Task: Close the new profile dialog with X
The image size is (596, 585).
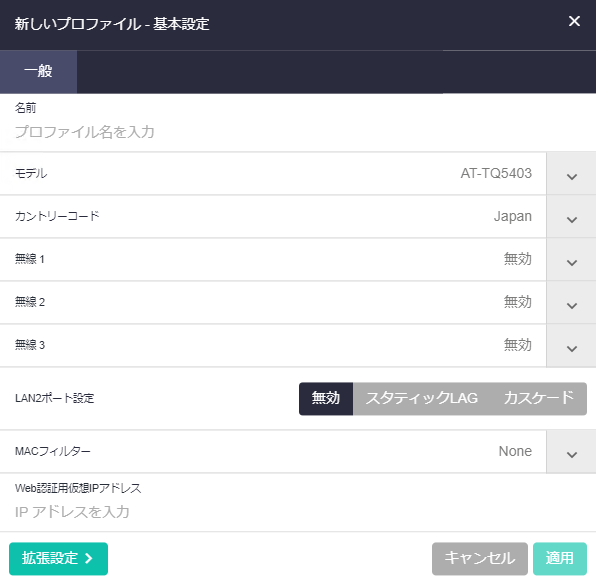Action: point(574,21)
